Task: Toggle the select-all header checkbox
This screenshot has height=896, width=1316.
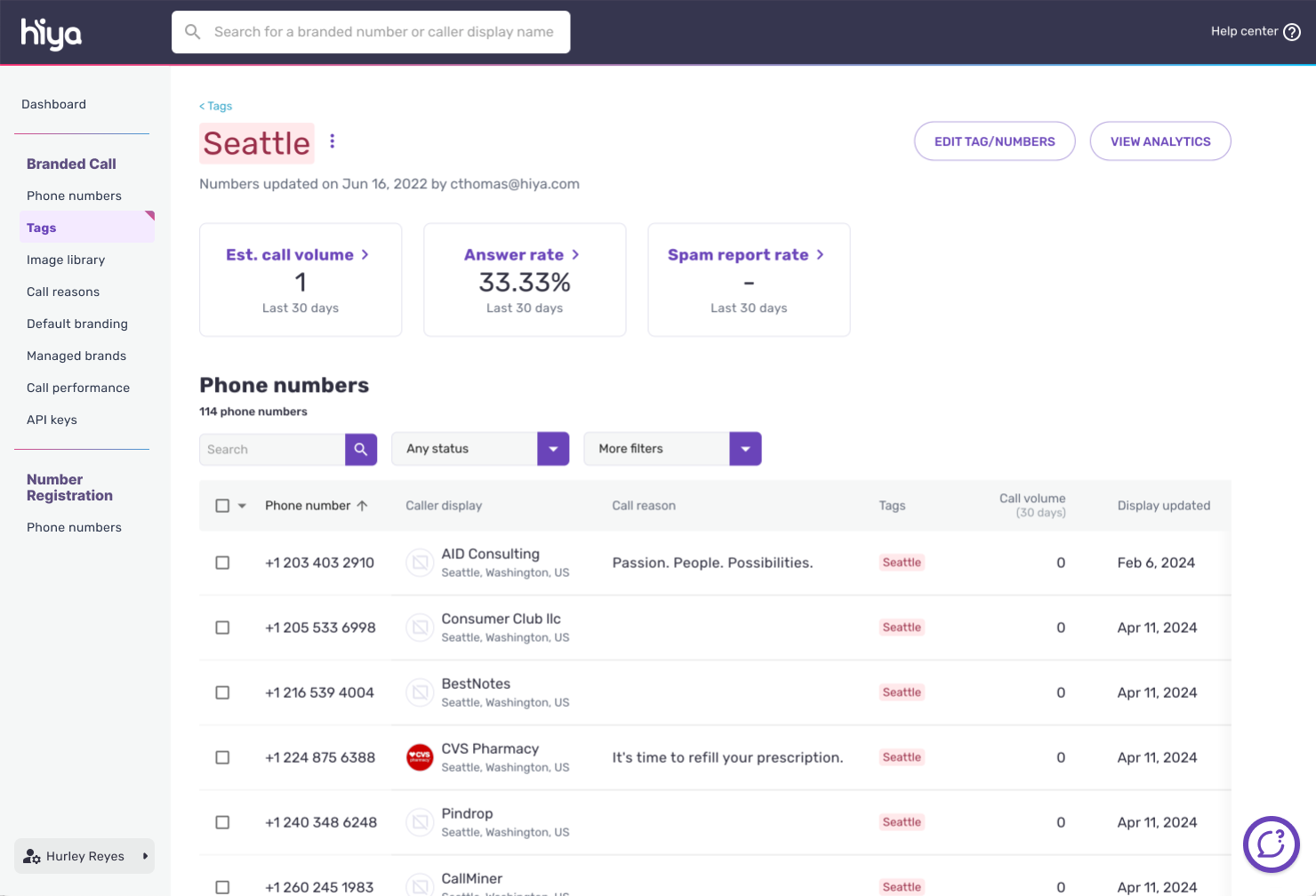Action: [x=222, y=506]
